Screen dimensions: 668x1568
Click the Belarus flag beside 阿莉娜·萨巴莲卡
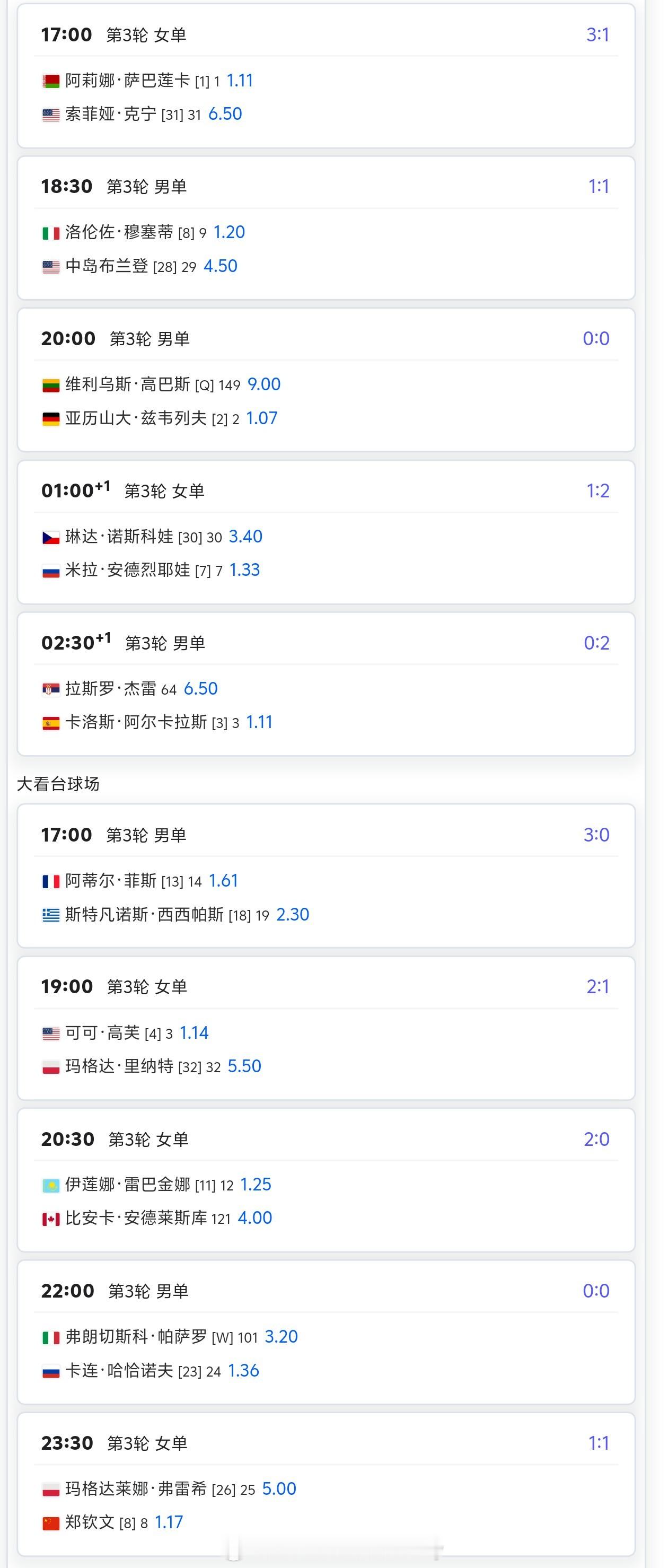click(x=51, y=82)
